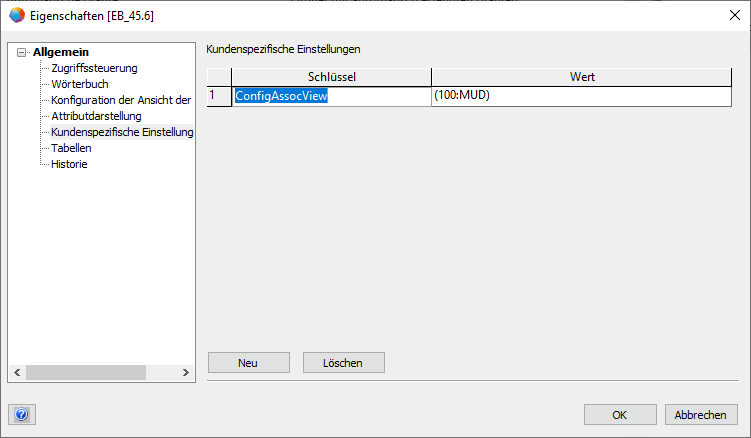
Task: Select the Allgemein tree entry
Action: coord(61,52)
